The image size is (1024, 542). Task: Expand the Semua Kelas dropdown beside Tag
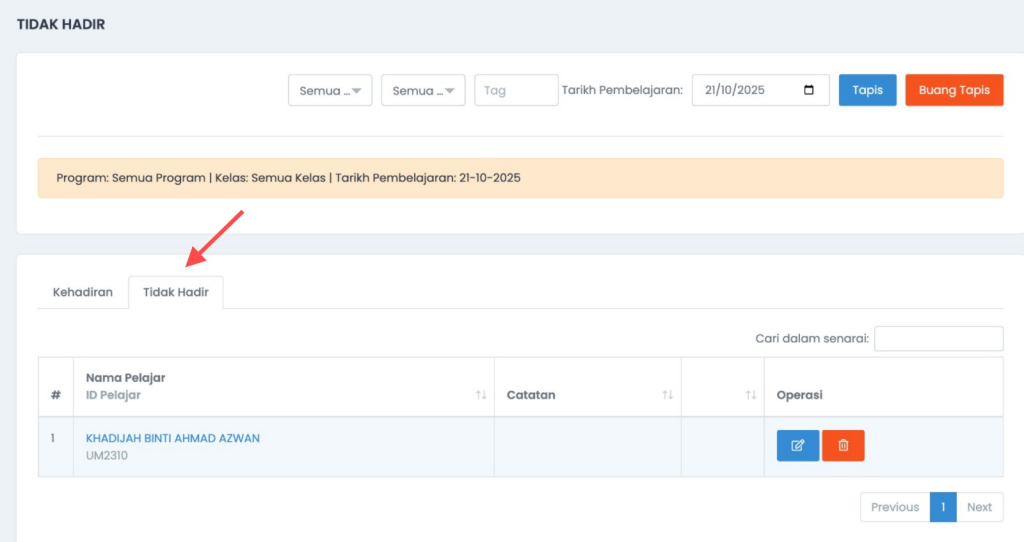coord(423,90)
